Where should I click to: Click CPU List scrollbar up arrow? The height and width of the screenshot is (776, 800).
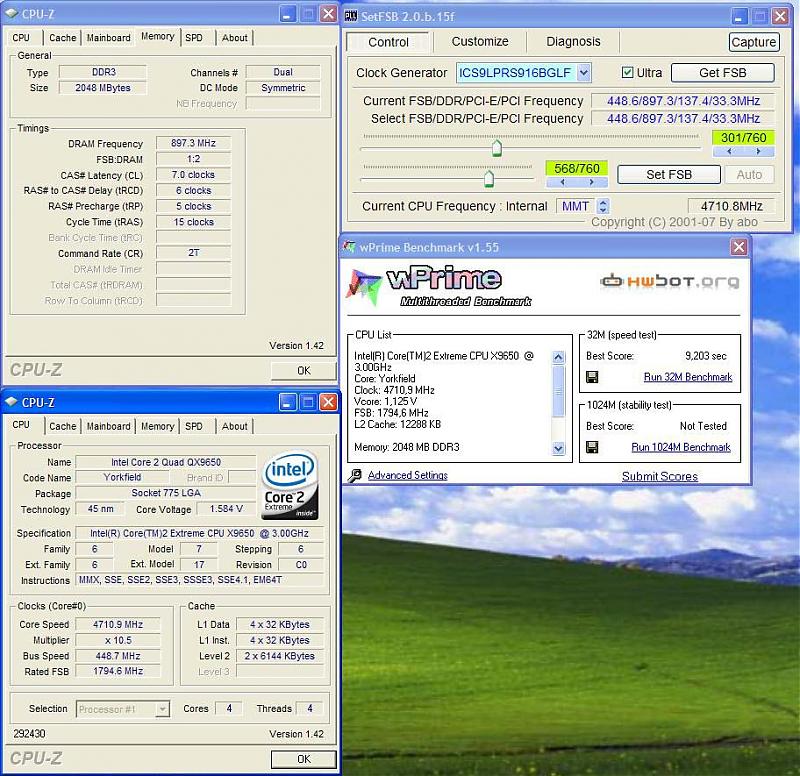558,357
